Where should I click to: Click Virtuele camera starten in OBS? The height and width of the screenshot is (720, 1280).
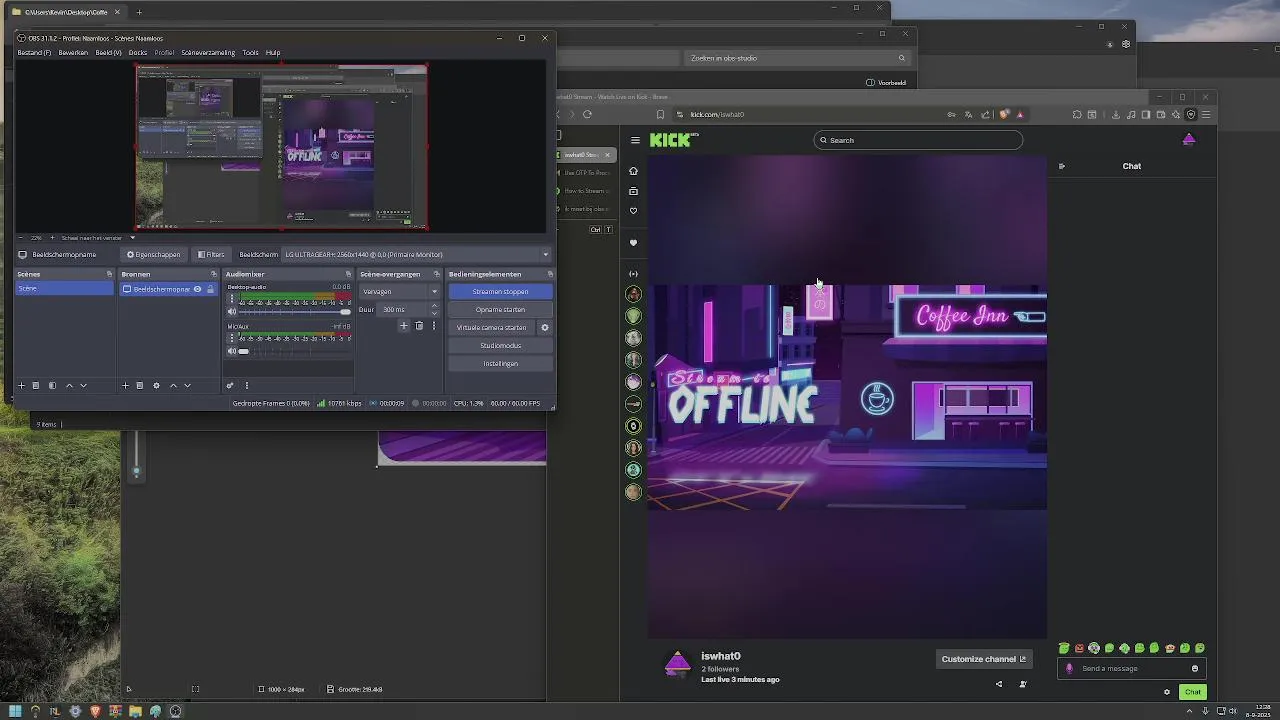[x=491, y=327]
